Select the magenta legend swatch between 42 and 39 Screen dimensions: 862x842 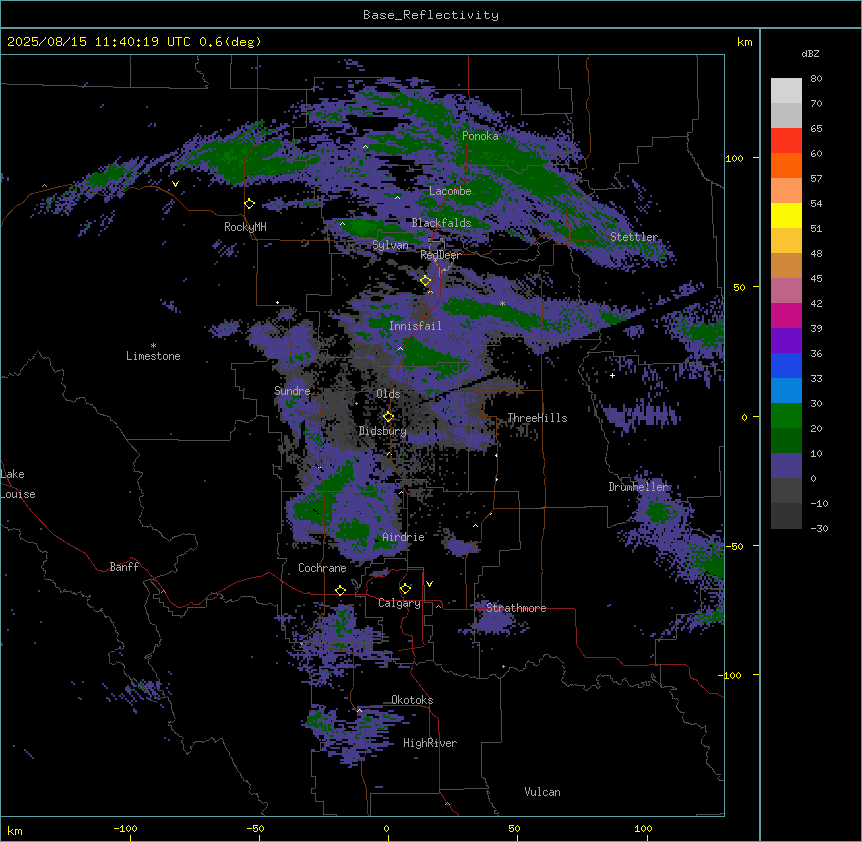pyautogui.click(x=786, y=315)
